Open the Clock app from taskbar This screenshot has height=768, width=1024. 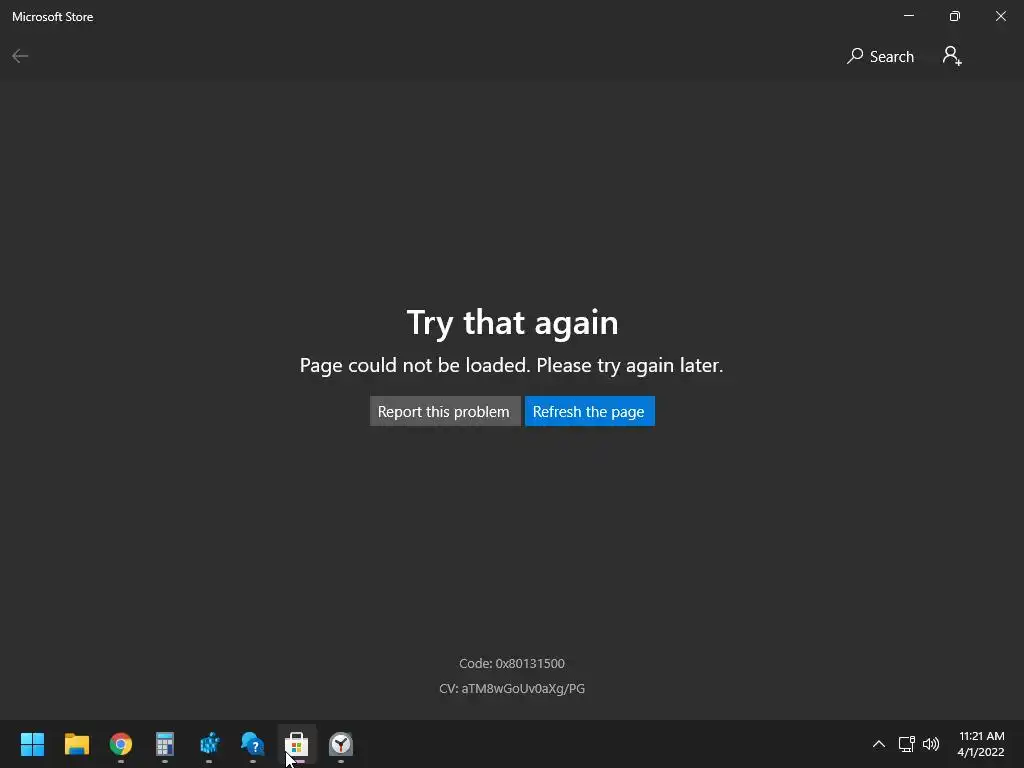341,744
